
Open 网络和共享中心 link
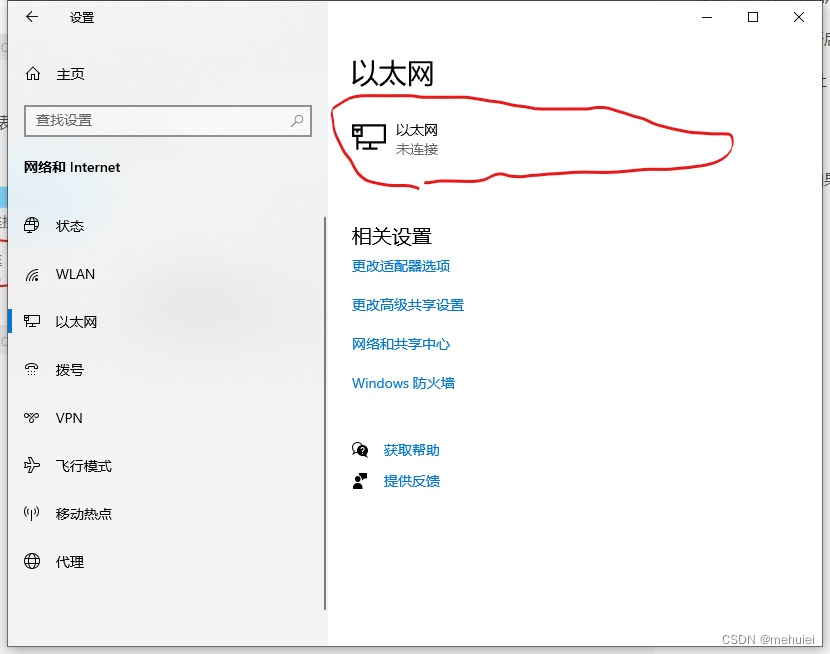pos(401,344)
